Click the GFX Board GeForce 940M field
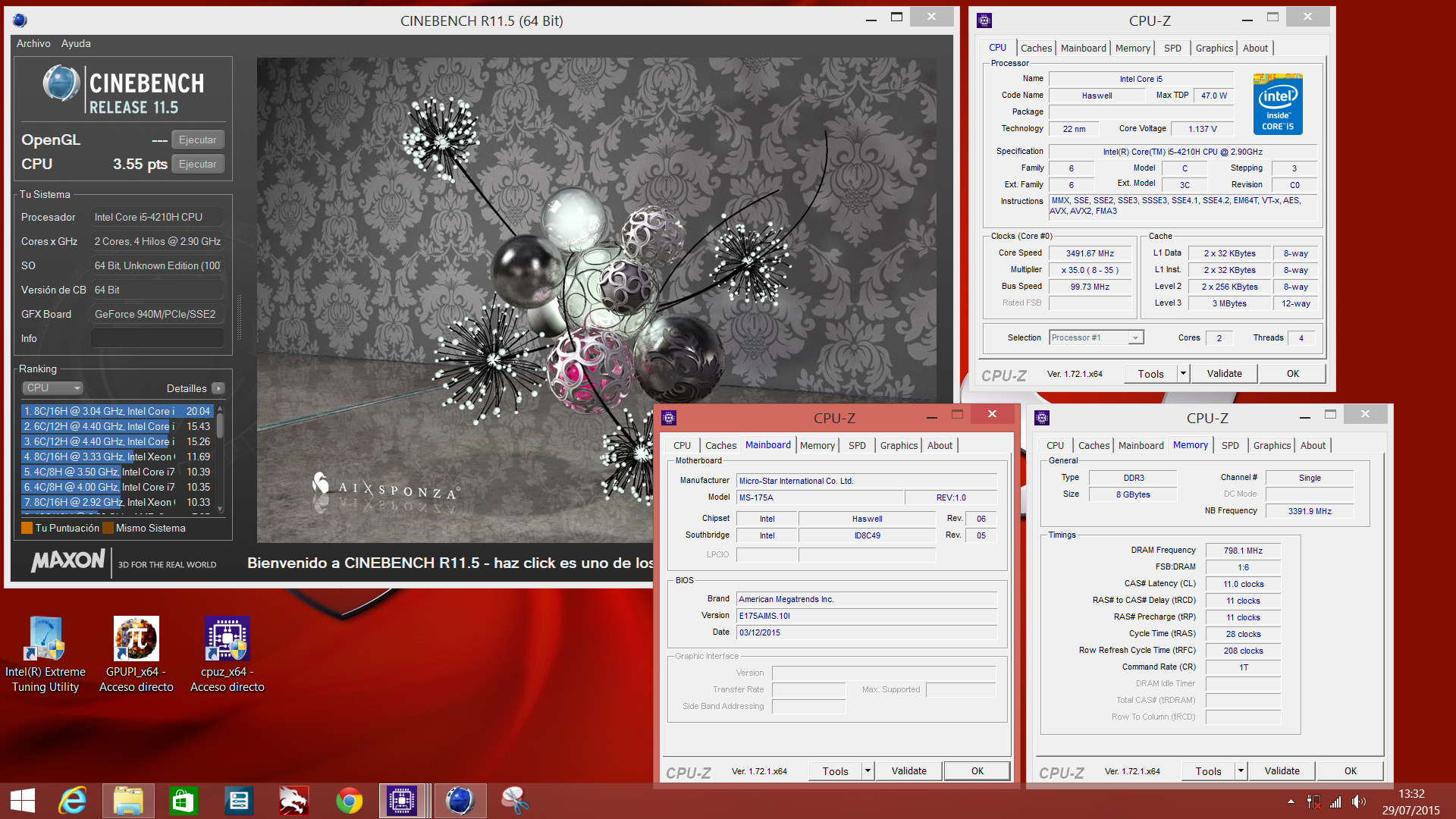The image size is (1456, 819). click(157, 314)
